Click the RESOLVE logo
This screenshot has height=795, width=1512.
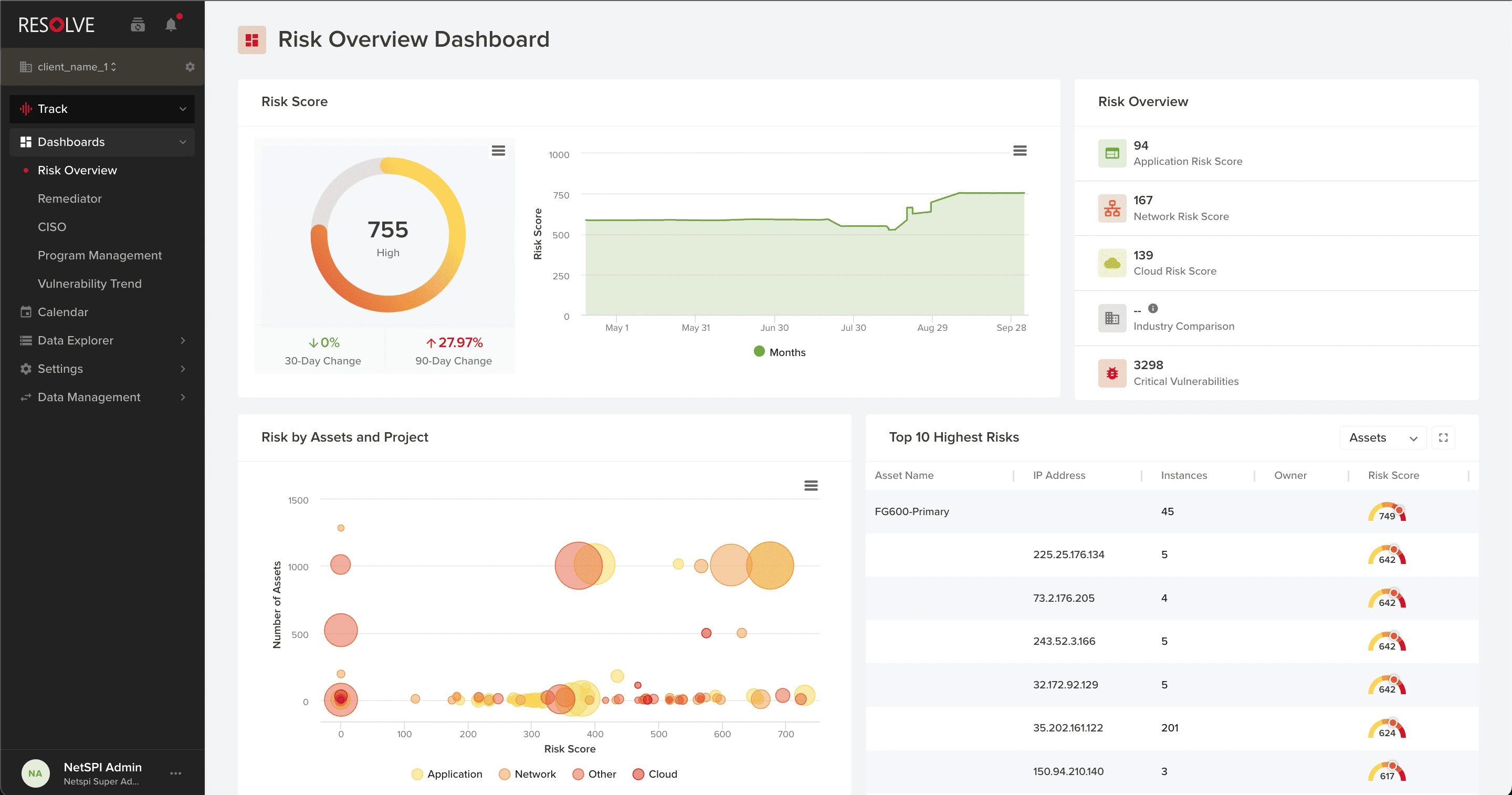(x=56, y=25)
